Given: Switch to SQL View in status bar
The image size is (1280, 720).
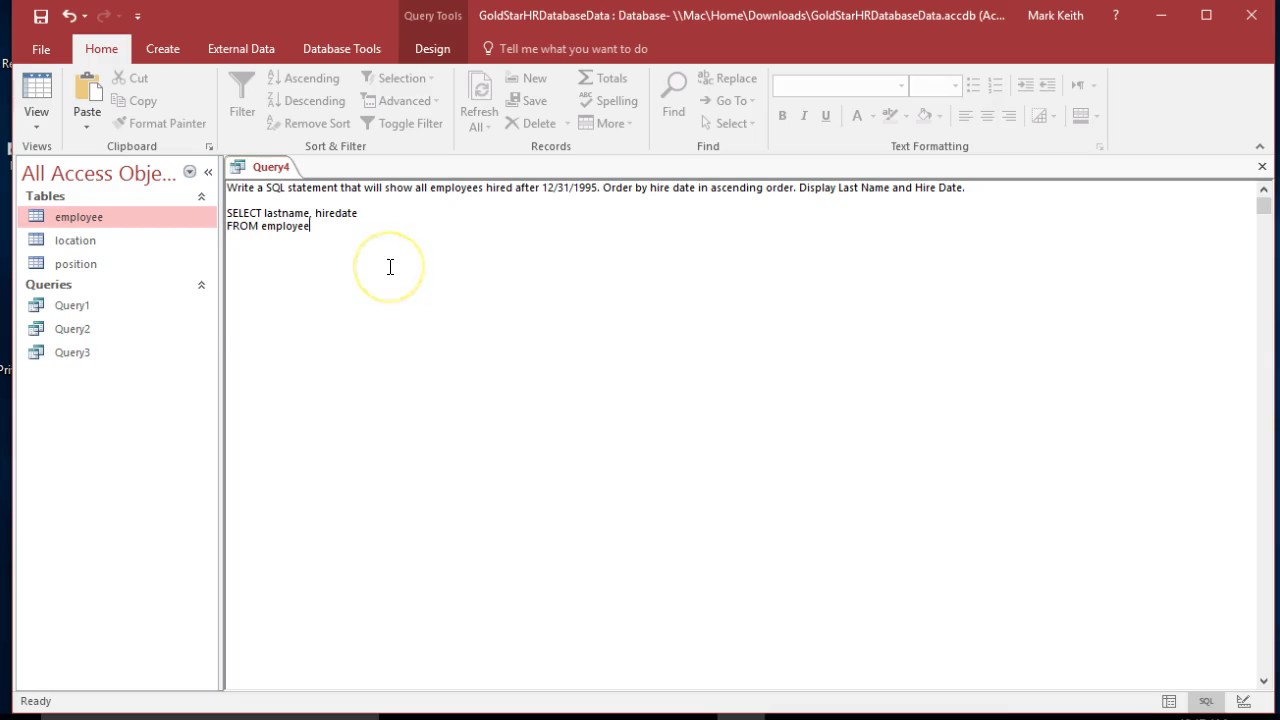Looking at the screenshot, I should point(1206,702).
